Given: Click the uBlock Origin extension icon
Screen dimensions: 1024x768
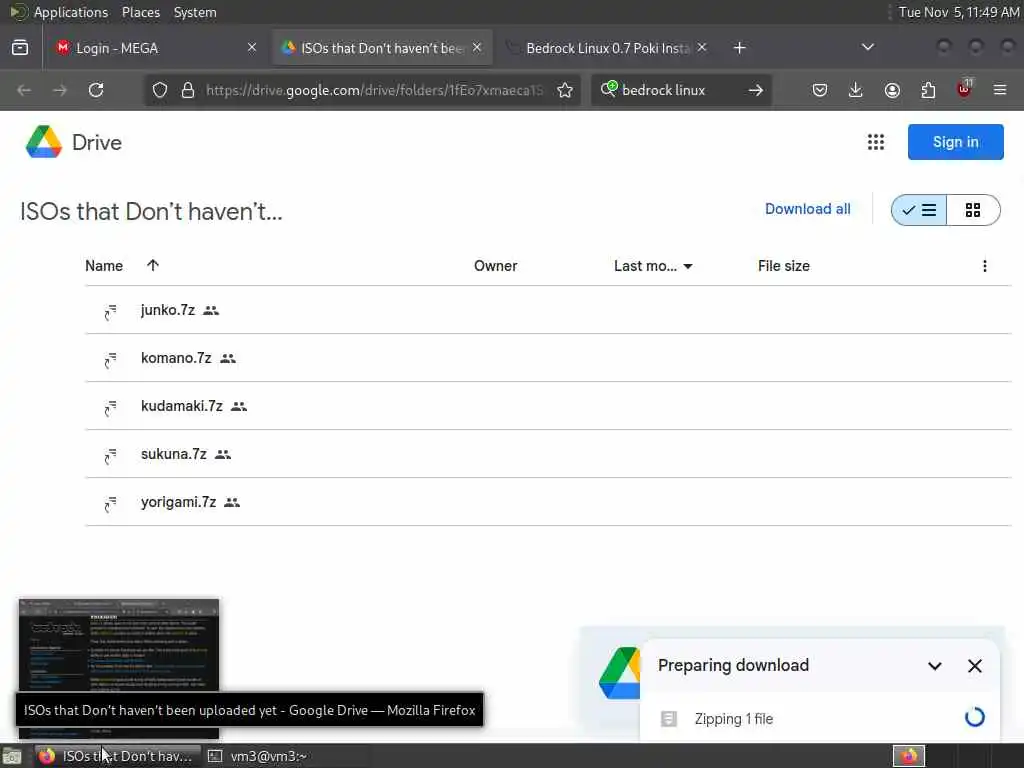Looking at the screenshot, I should (964, 89).
